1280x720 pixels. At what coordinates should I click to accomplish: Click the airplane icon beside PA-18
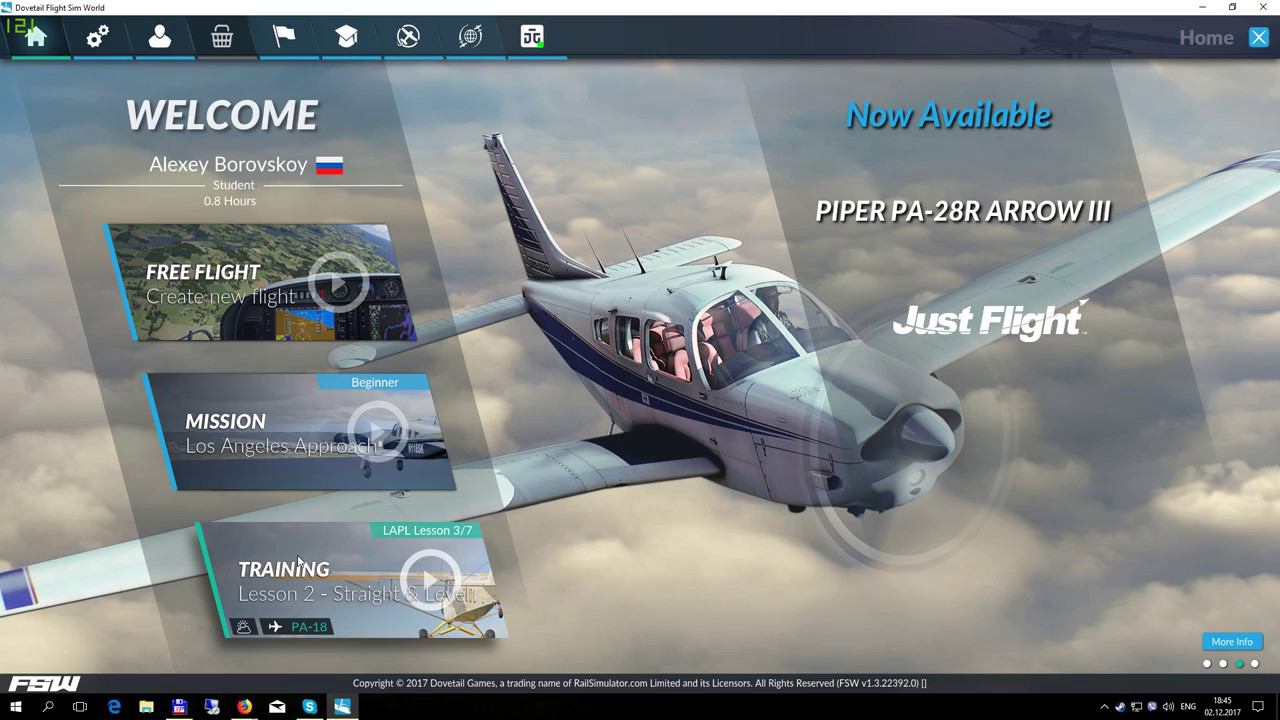pos(275,627)
